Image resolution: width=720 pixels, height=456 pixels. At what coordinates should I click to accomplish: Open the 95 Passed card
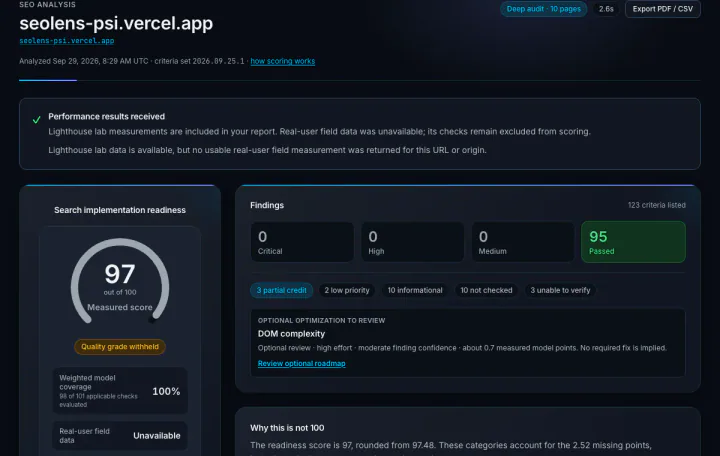click(633, 242)
